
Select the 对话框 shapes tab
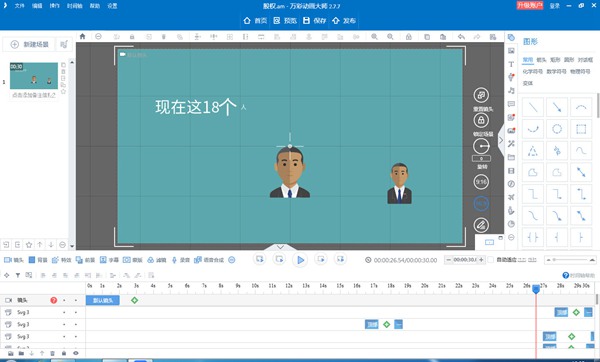(585, 60)
